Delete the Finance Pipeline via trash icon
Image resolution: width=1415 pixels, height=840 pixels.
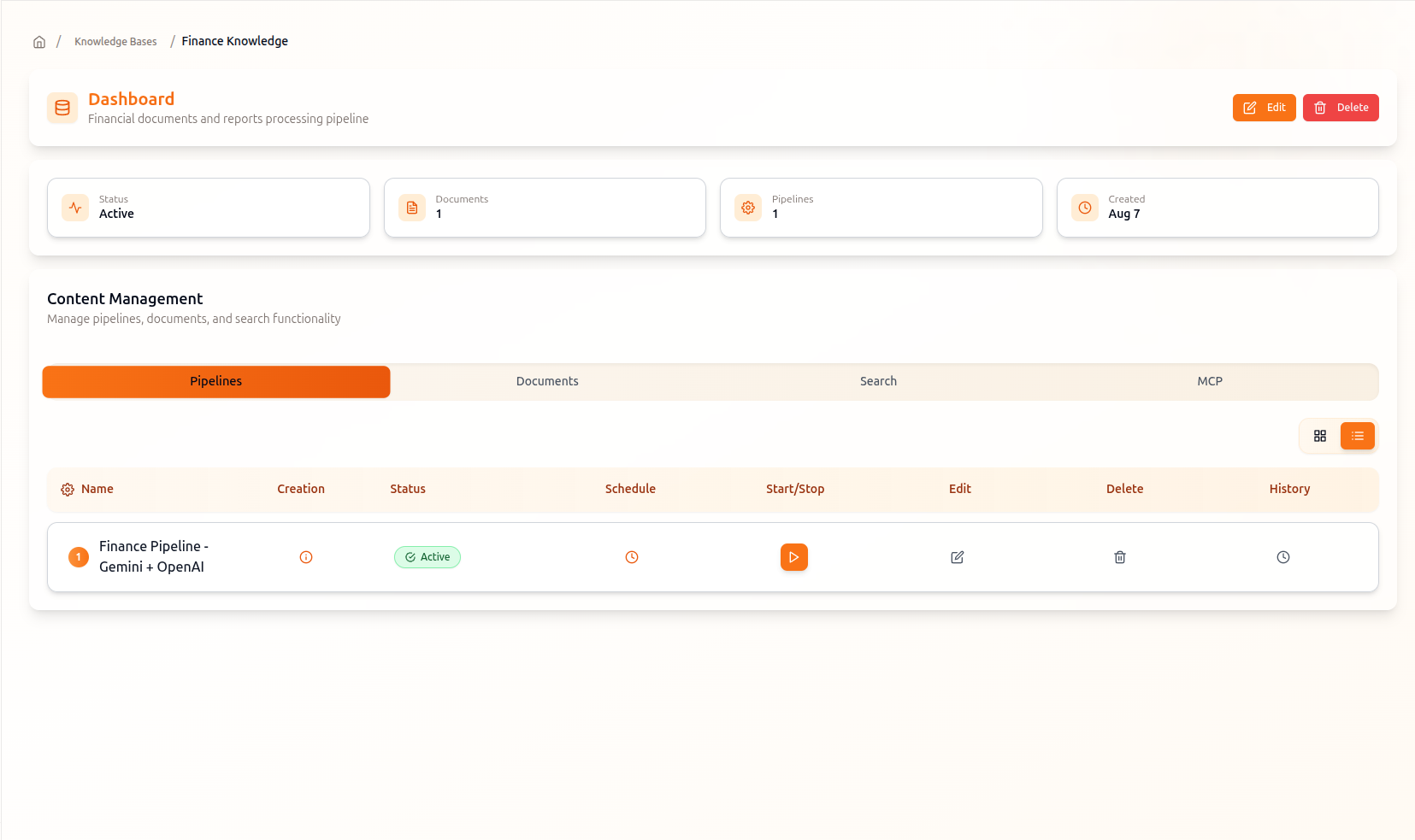[x=1120, y=557]
